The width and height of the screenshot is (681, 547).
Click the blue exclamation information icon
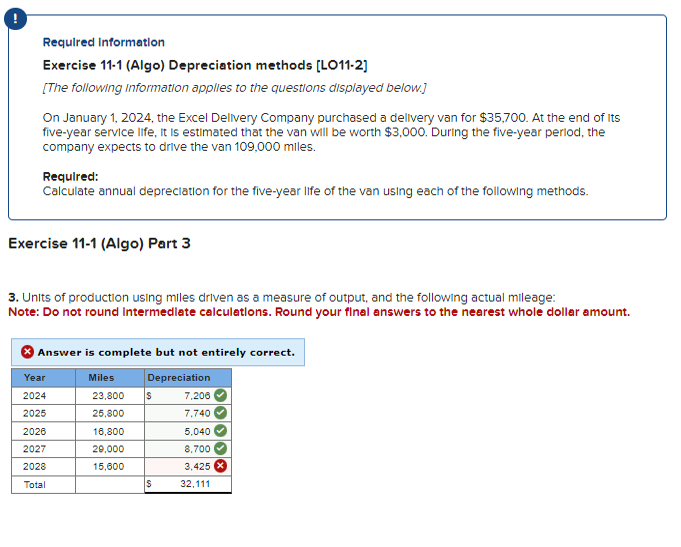point(15,19)
